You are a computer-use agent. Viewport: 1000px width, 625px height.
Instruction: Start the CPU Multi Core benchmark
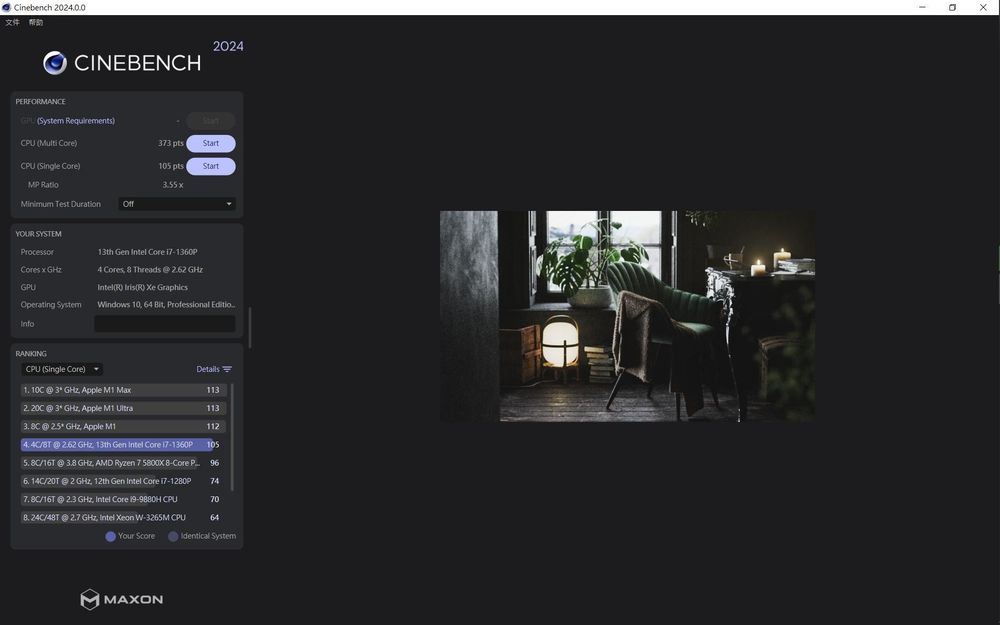pyautogui.click(x=210, y=143)
